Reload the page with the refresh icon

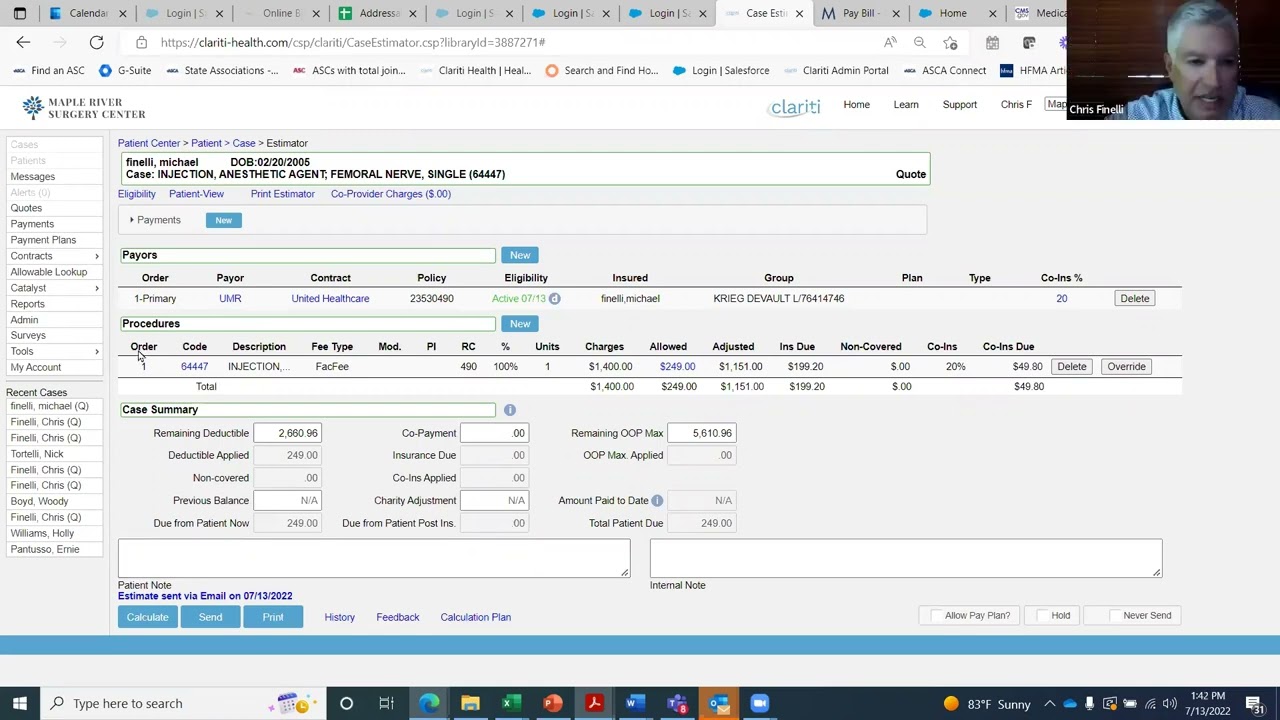coord(96,42)
